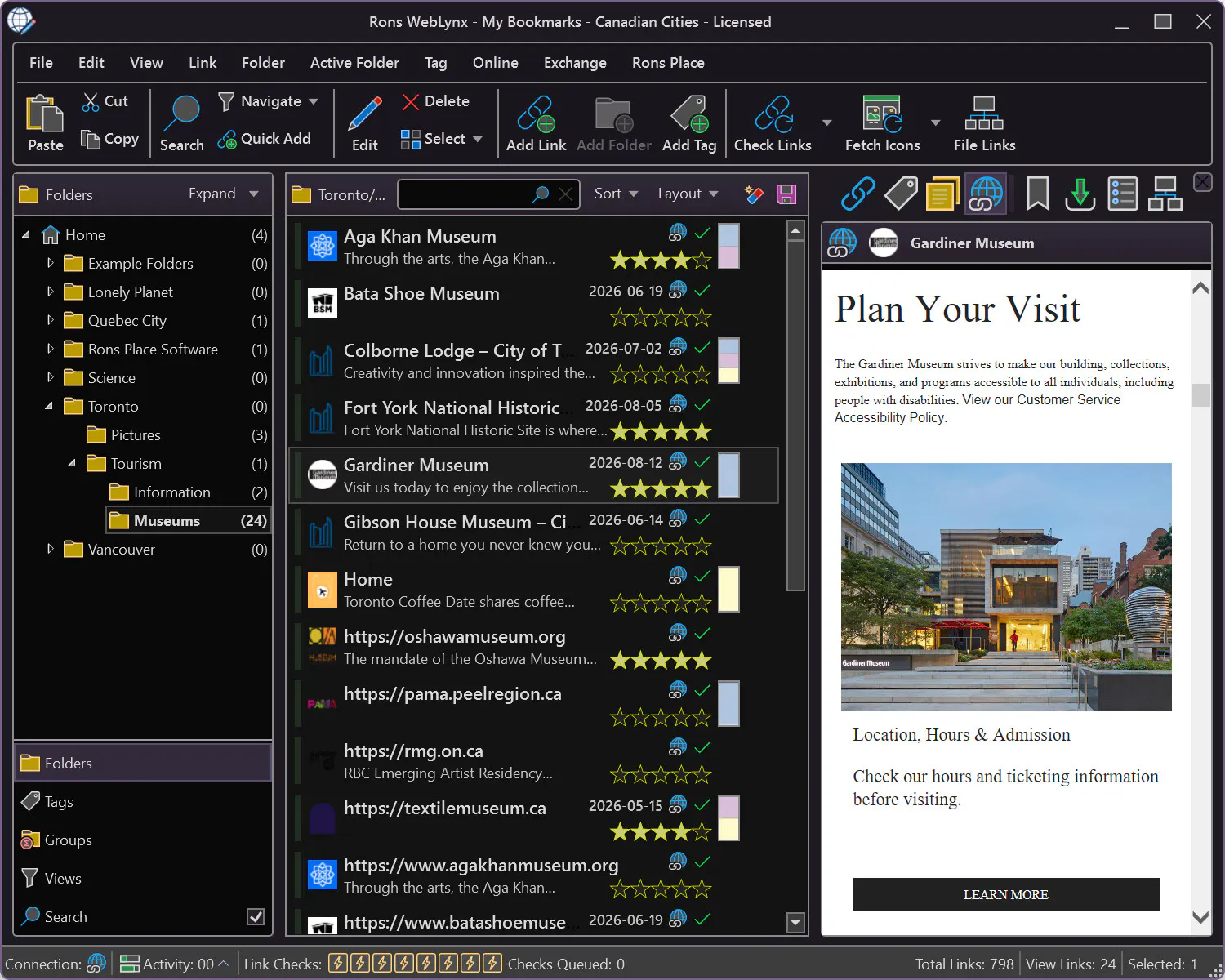Screen dimensions: 1225x980
Task: Open the list details icon in the right panel
Action: 1122,194
